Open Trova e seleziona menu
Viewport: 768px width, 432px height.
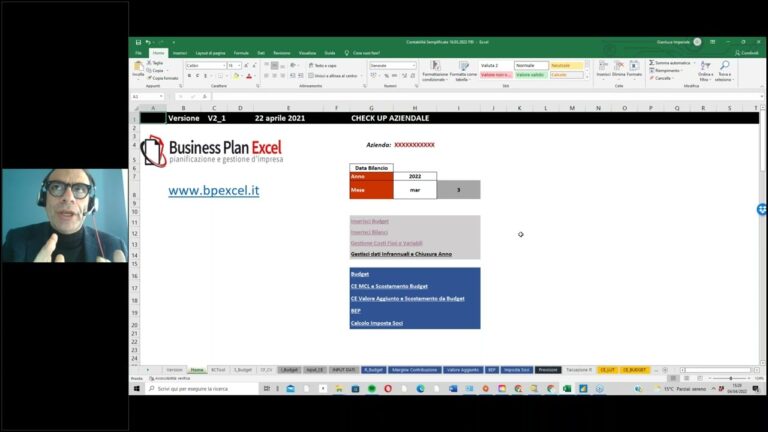point(724,71)
